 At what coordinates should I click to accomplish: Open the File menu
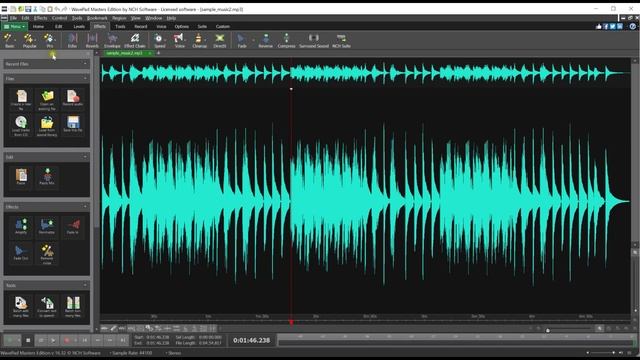pyautogui.click(x=13, y=18)
